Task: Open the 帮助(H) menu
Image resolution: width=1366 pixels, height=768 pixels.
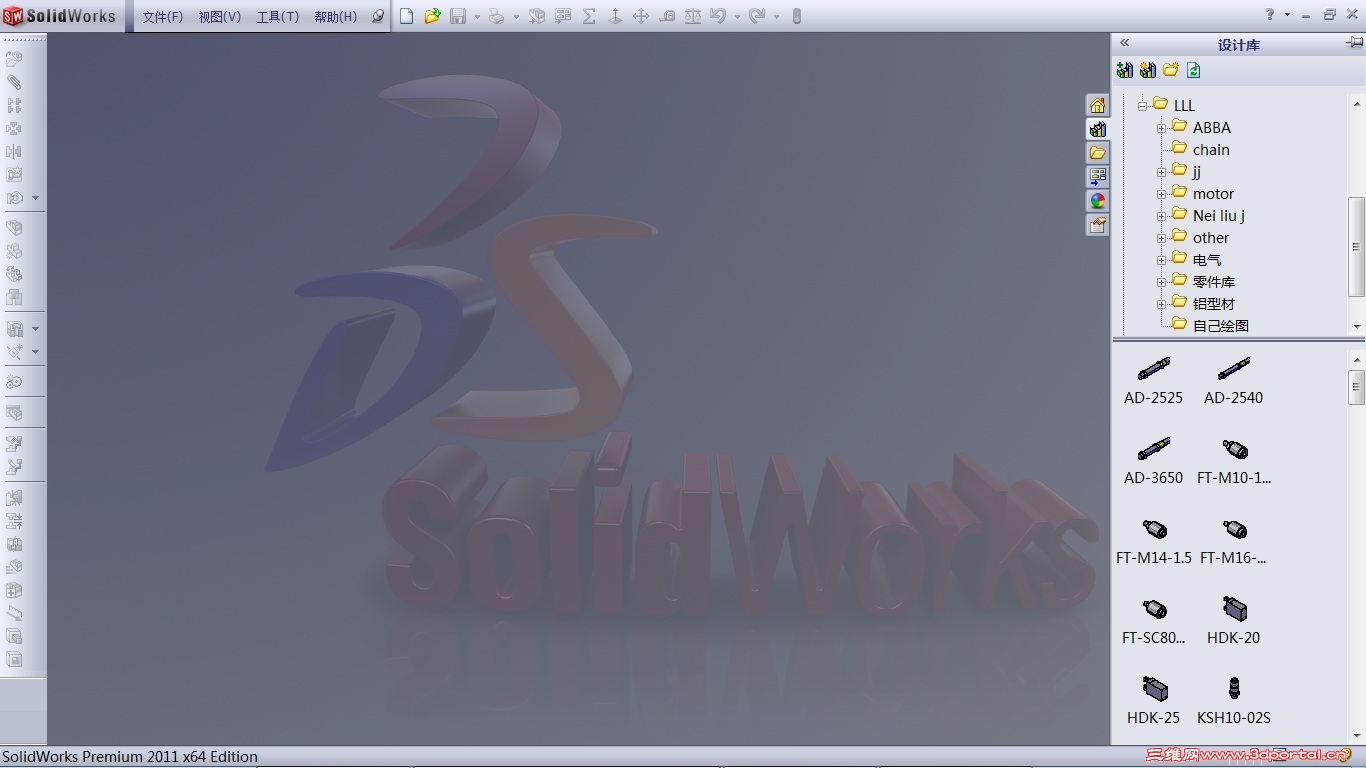Action: 336,17
